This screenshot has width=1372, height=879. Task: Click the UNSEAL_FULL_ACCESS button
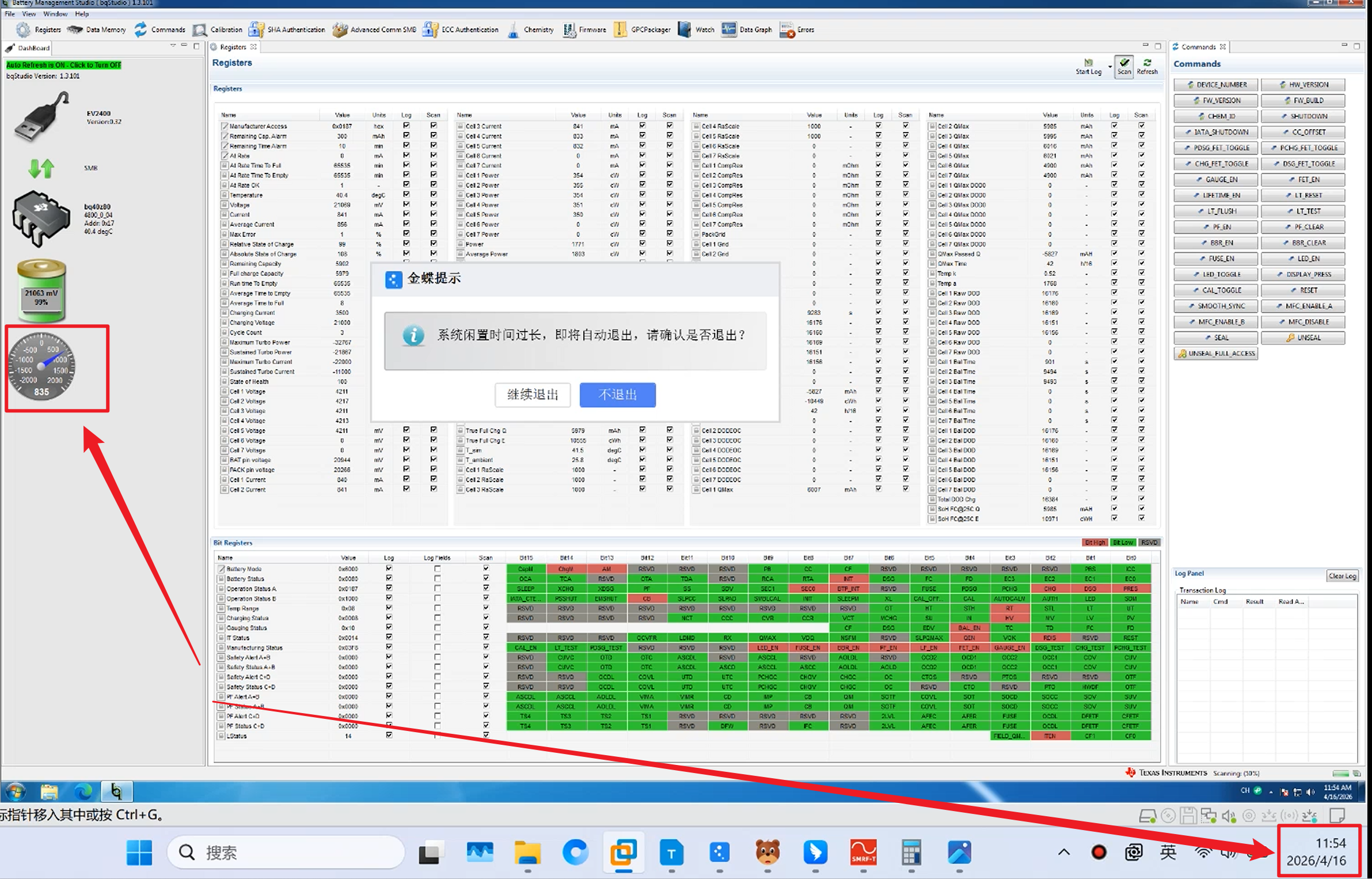click(x=1216, y=354)
